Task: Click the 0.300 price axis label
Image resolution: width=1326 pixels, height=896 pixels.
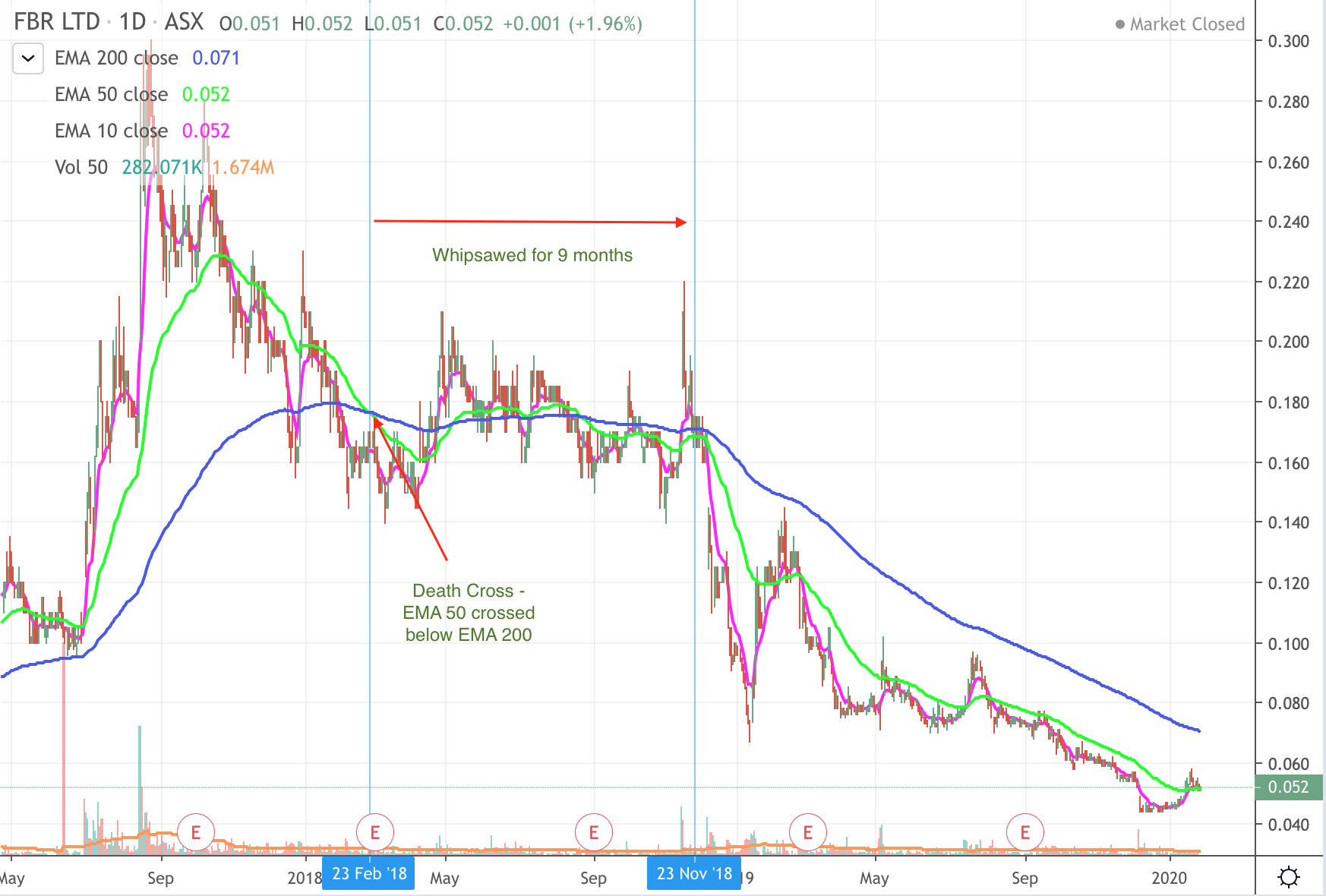Action: pyautogui.click(x=1289, y=41)
